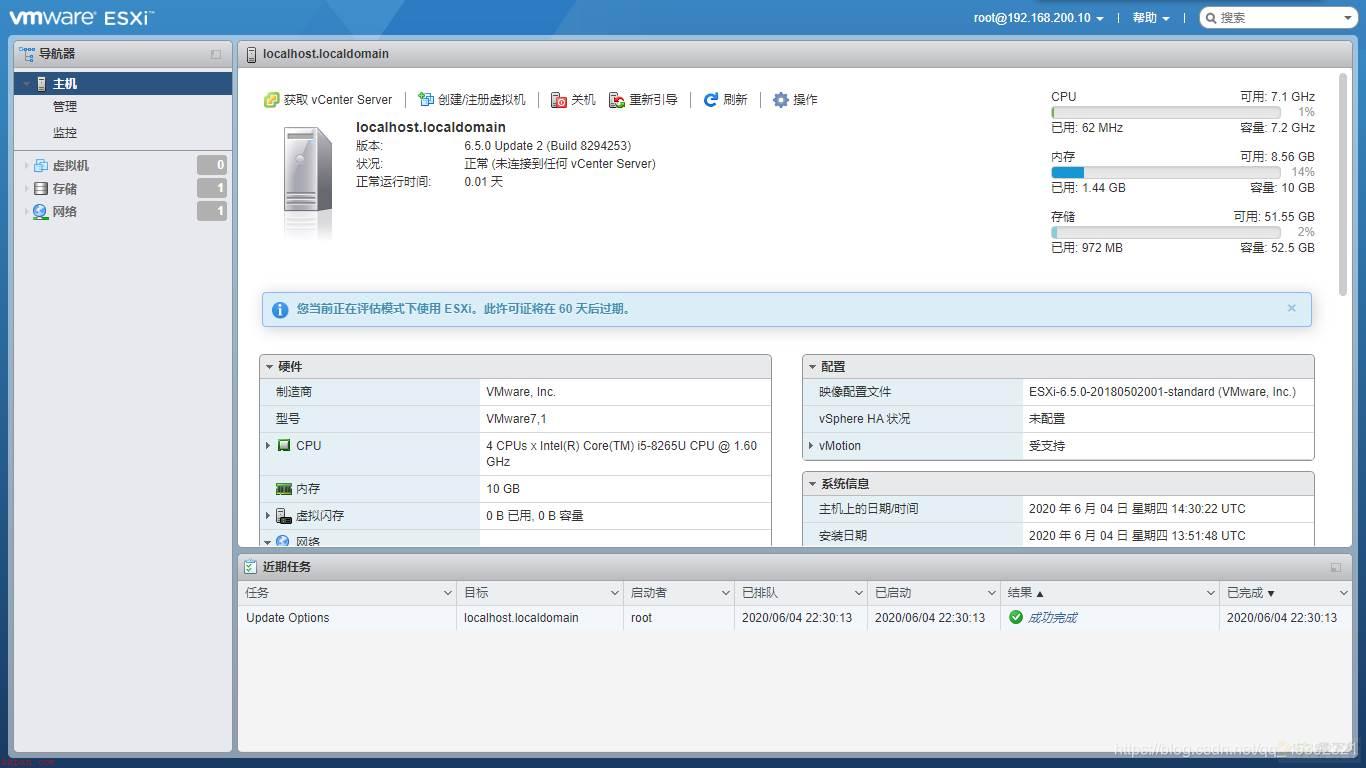
Task: Click target localhost.localdomain in task row
Action: (521, 618)
